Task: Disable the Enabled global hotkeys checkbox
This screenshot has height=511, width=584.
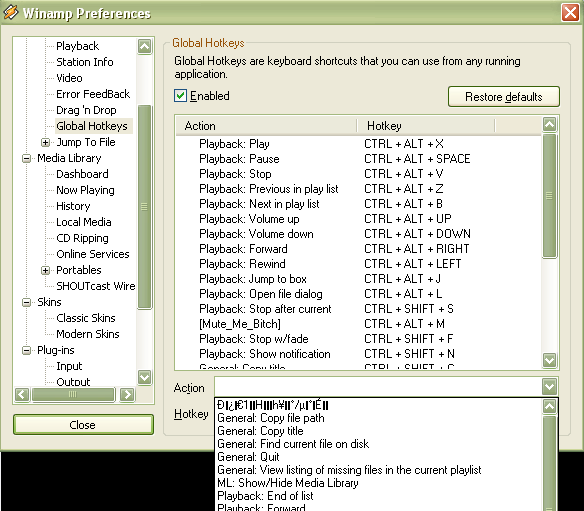Action: click(181, 96)
